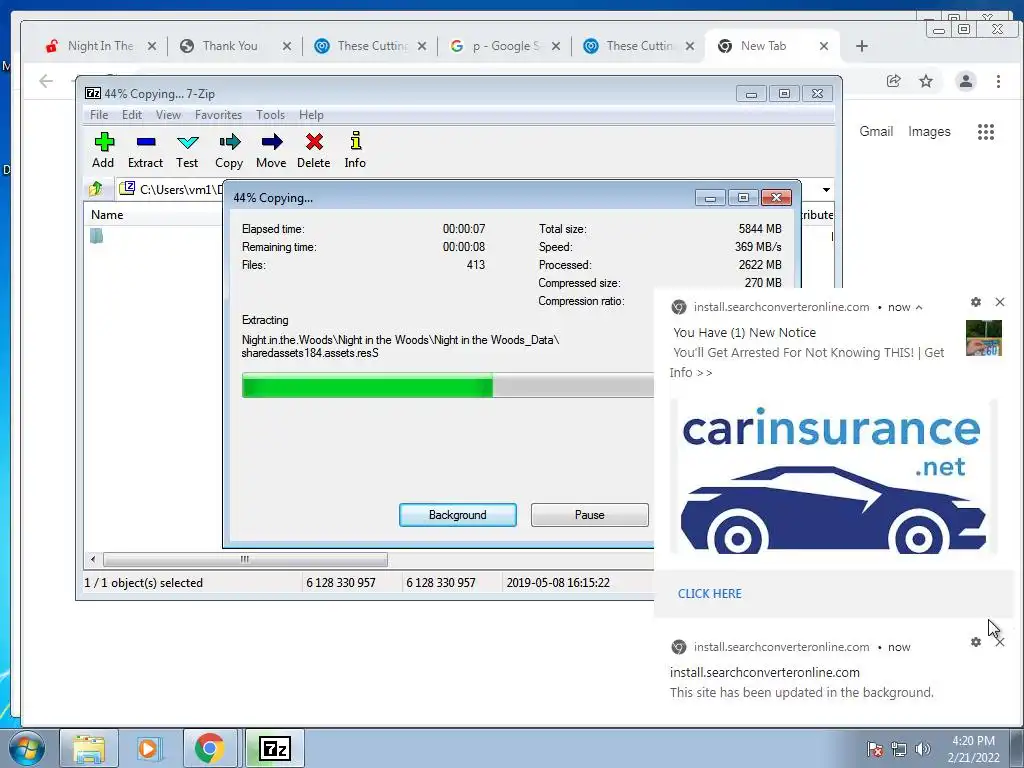This screenshot has height=768, width=1024.
Task: Pause the copying operation
Action: pos(590,515)
